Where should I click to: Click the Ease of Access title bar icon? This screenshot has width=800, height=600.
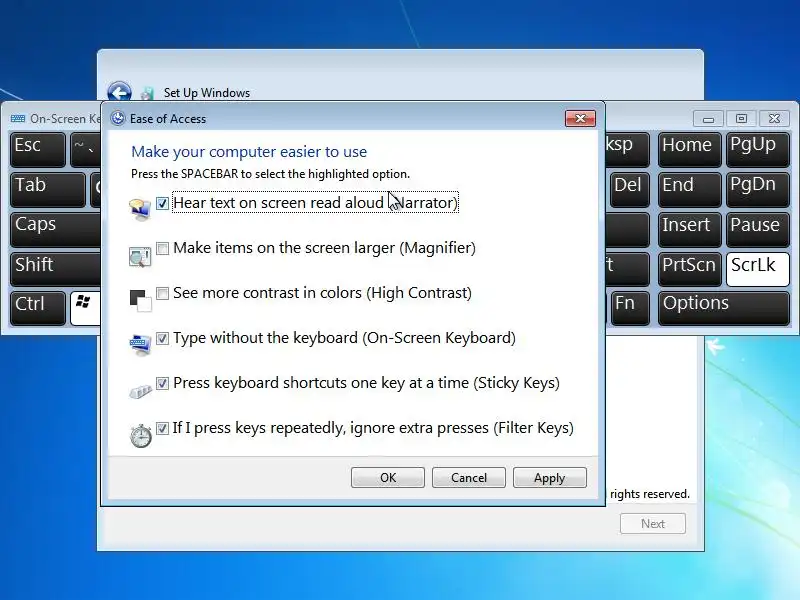click(118, 118)
